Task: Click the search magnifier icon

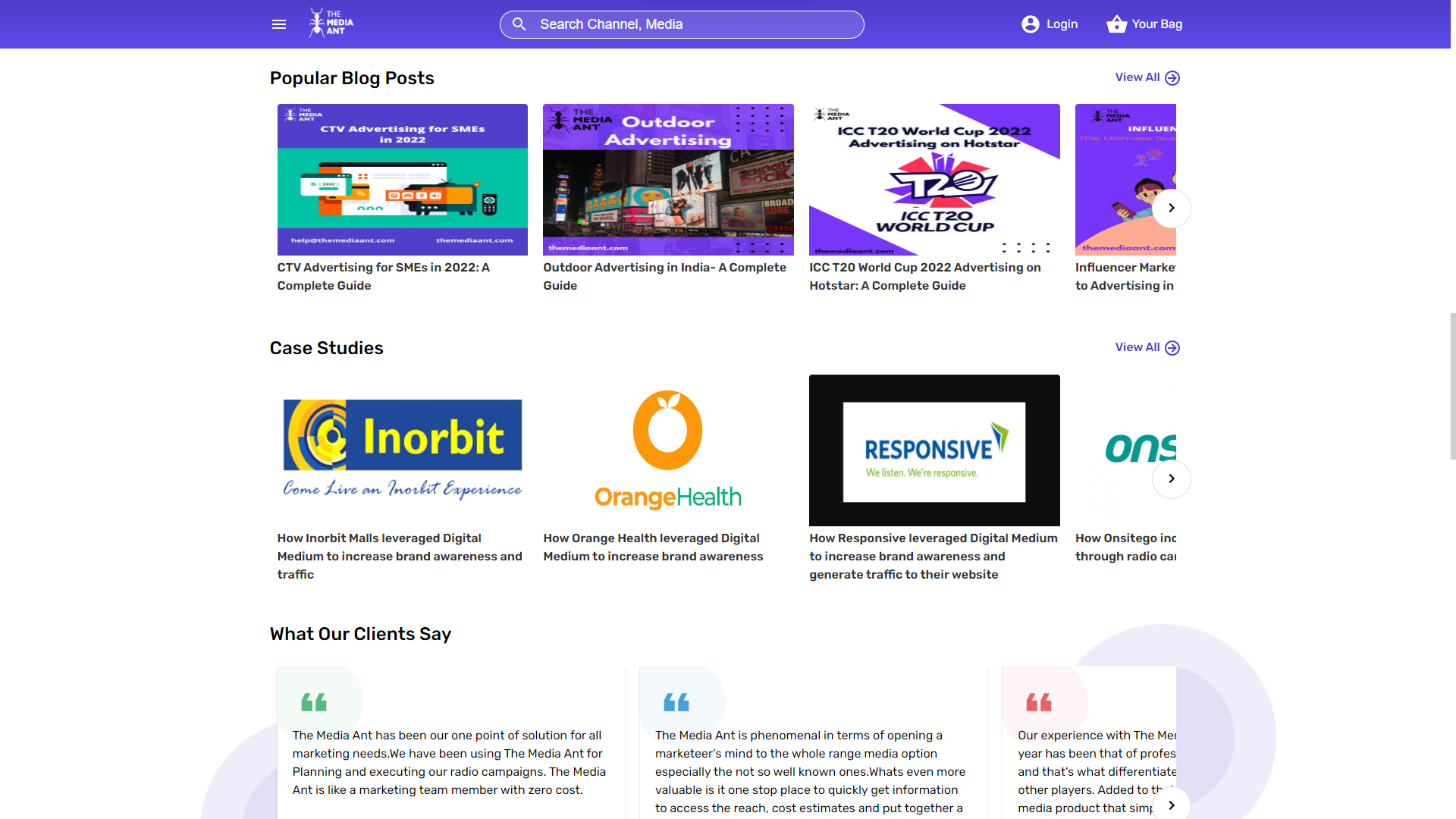Action: tap(519, 24)
